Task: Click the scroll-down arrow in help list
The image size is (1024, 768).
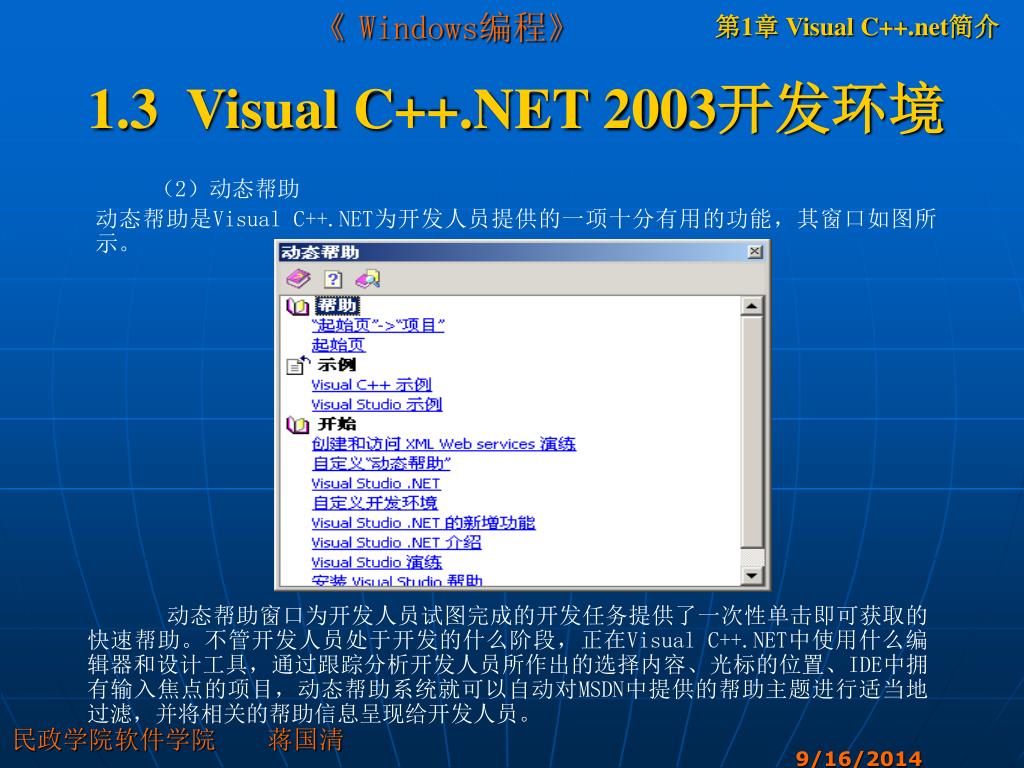Action: click(752, 575)
